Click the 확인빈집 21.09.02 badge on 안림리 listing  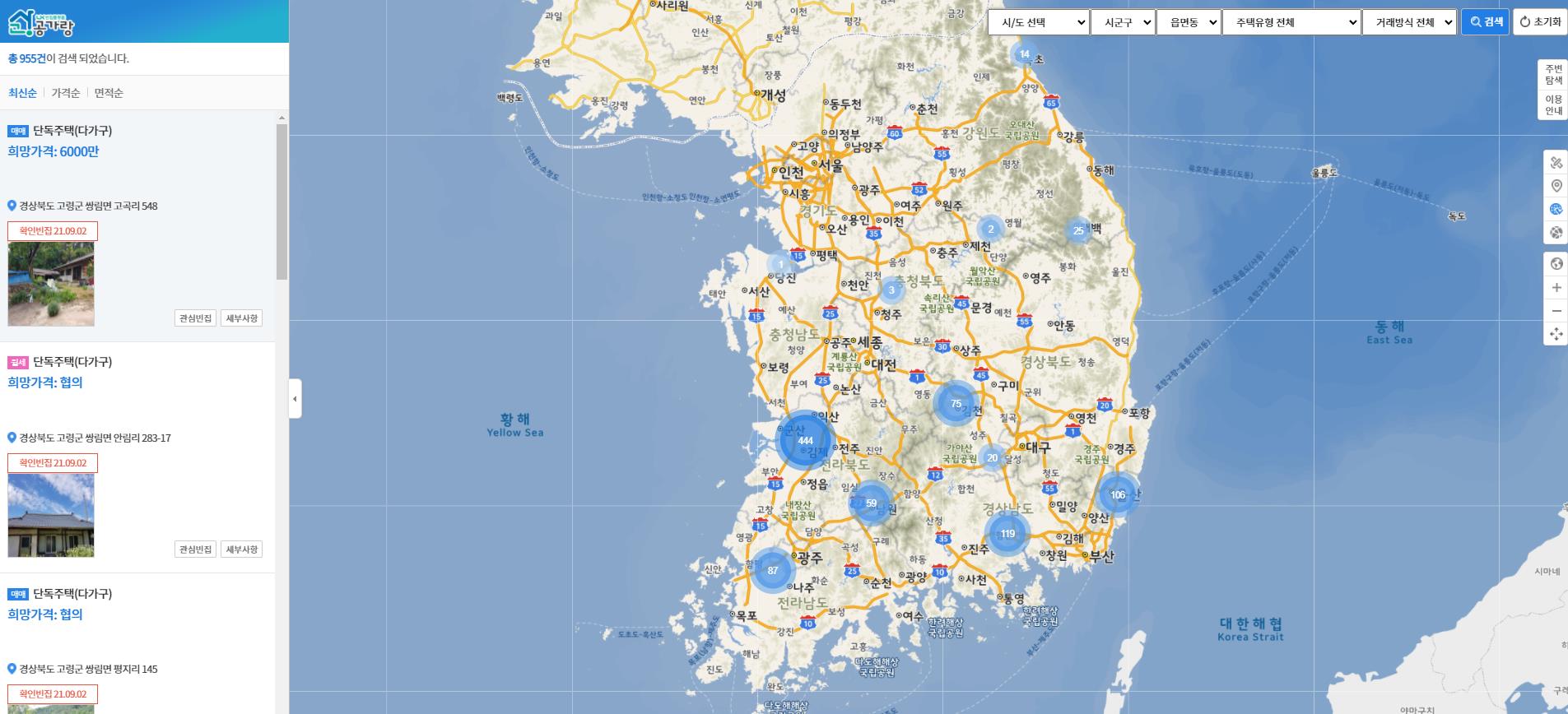tap(53, 463)
